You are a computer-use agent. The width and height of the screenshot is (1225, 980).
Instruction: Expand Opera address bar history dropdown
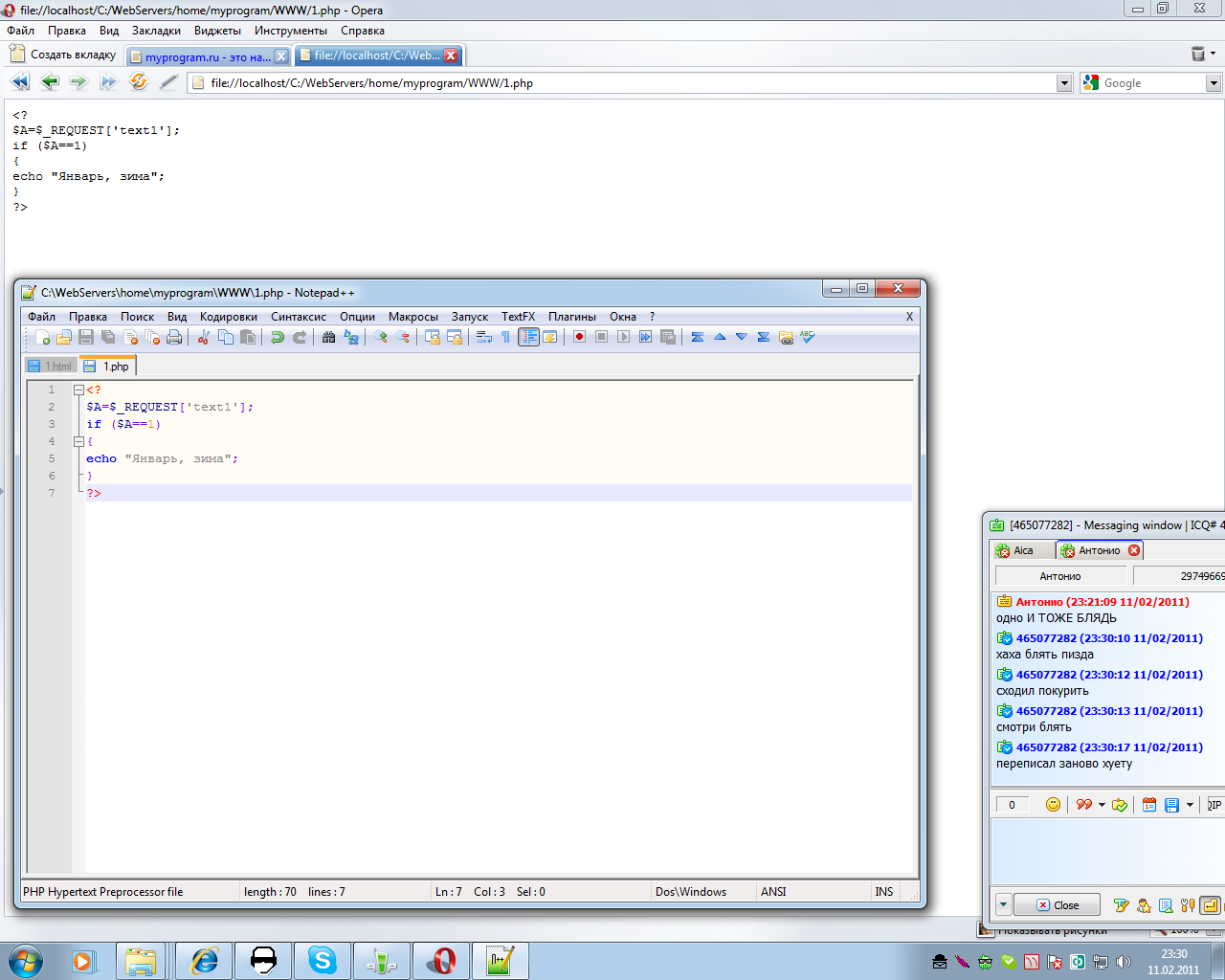point(1064,83)
